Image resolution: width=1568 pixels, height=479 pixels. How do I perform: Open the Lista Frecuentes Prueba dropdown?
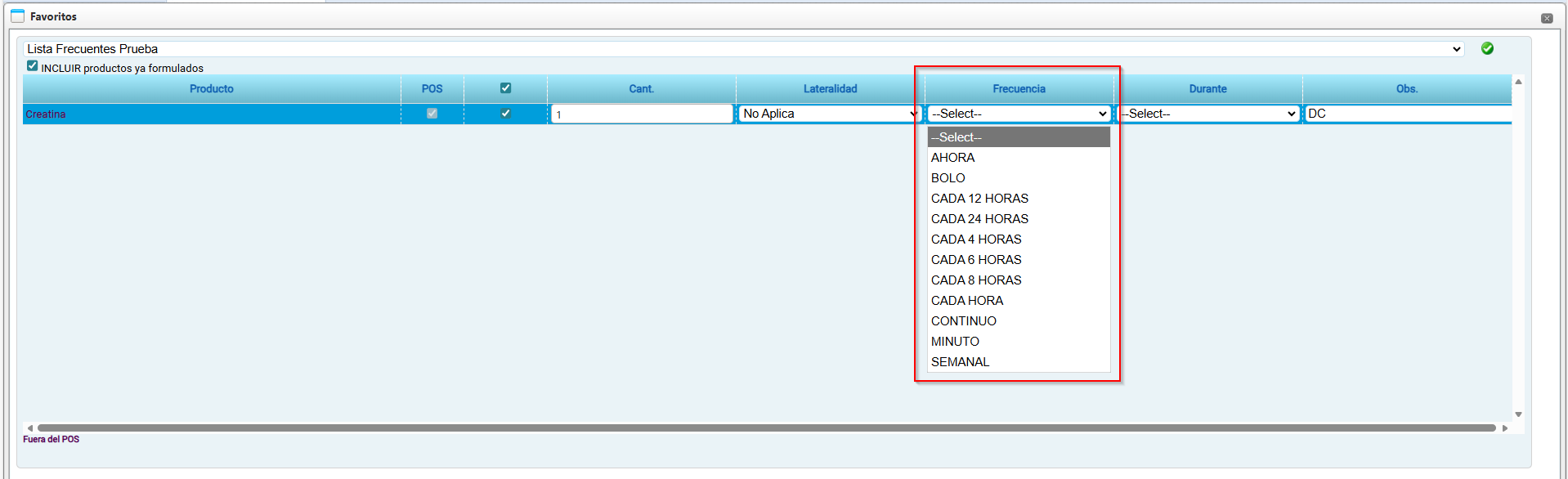click(744, 49)
